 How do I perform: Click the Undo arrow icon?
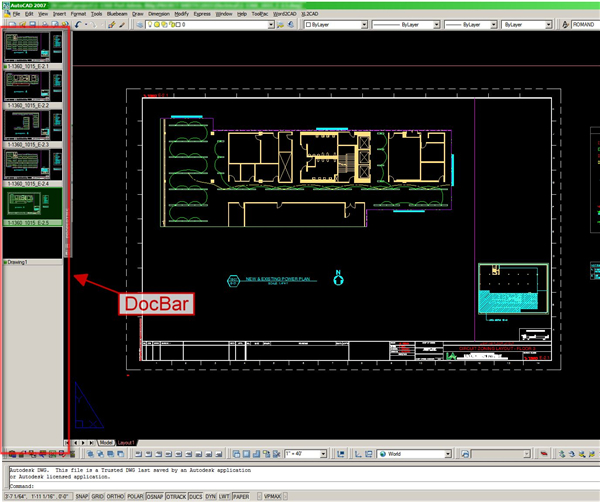[78, 24]
